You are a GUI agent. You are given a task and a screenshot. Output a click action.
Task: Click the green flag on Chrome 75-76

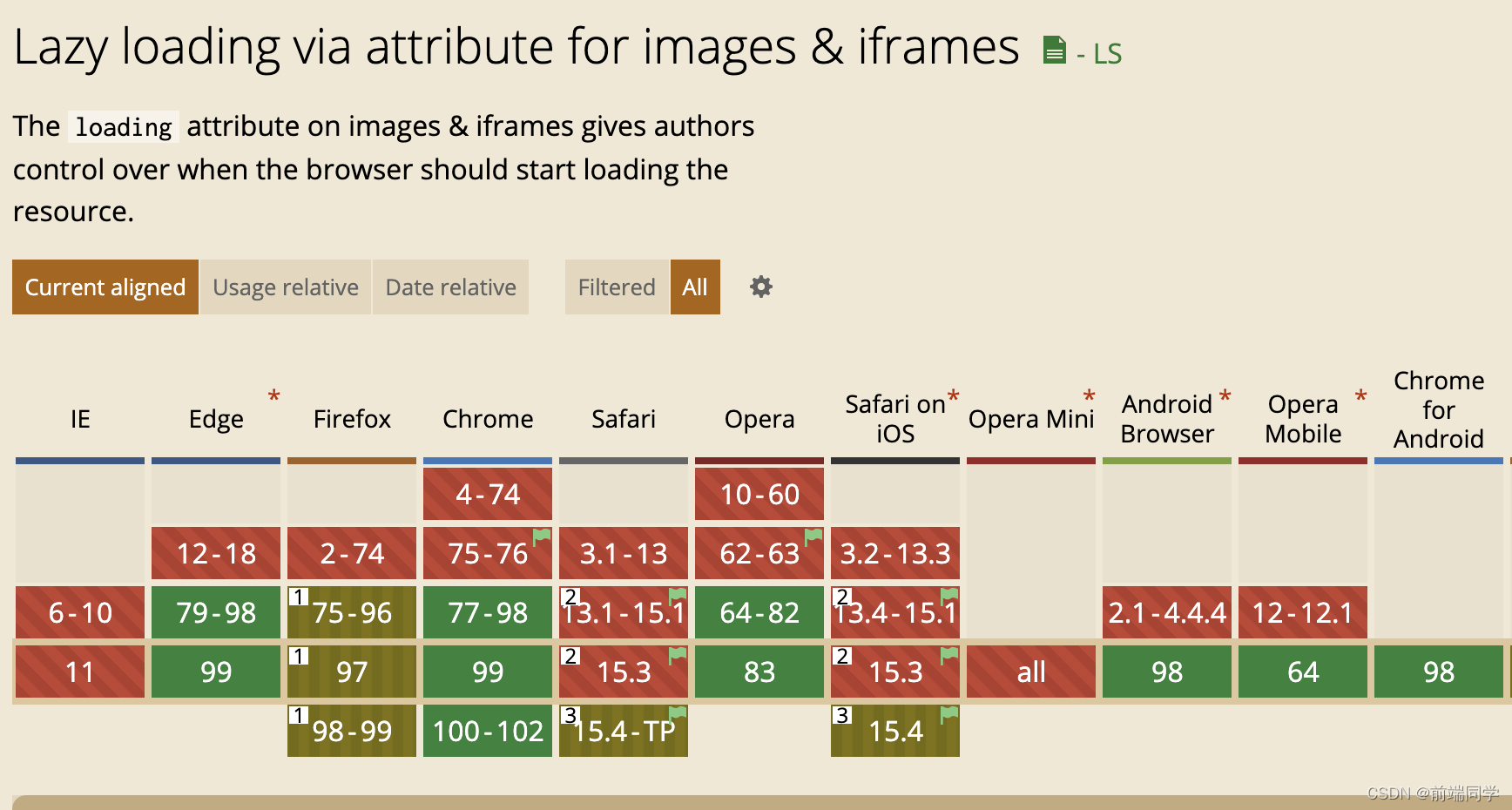[x=542, y=537]
